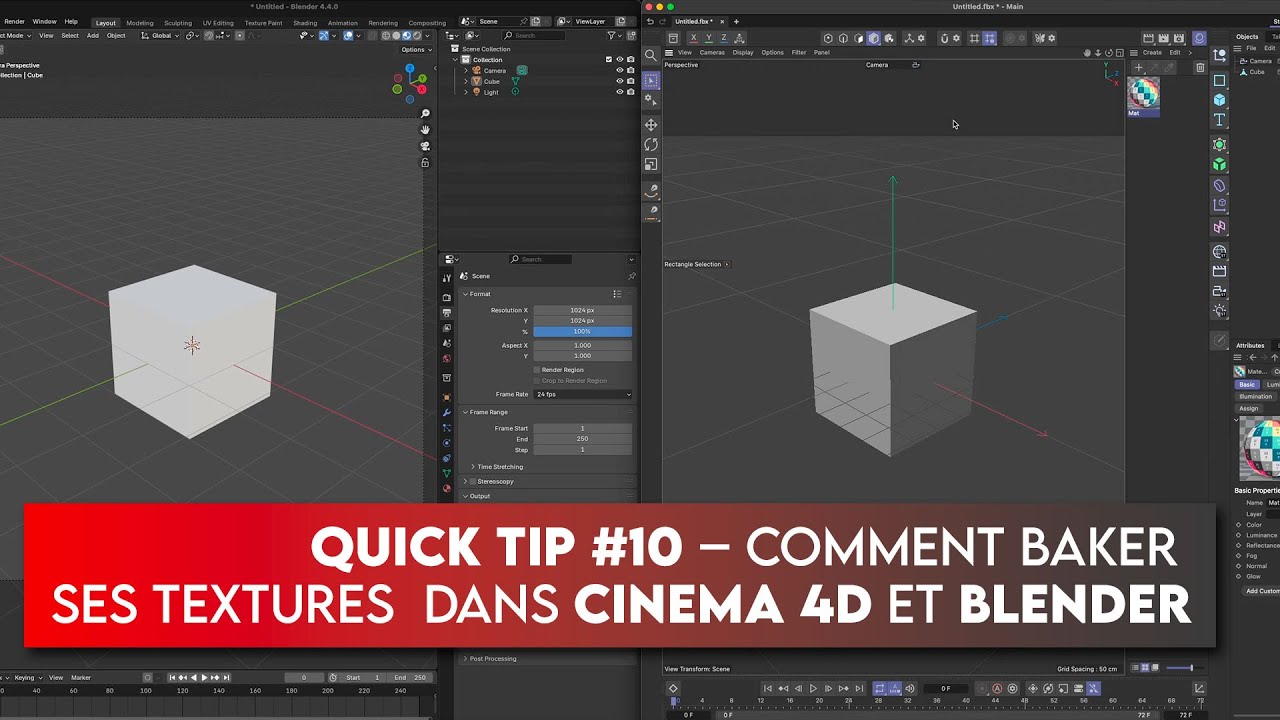Image resolution: width=1280 pixels, height=720 pixels.
Task: Enable Render Region checkbox in Blender
Action: pyautogui.click(x=537, y=370)
